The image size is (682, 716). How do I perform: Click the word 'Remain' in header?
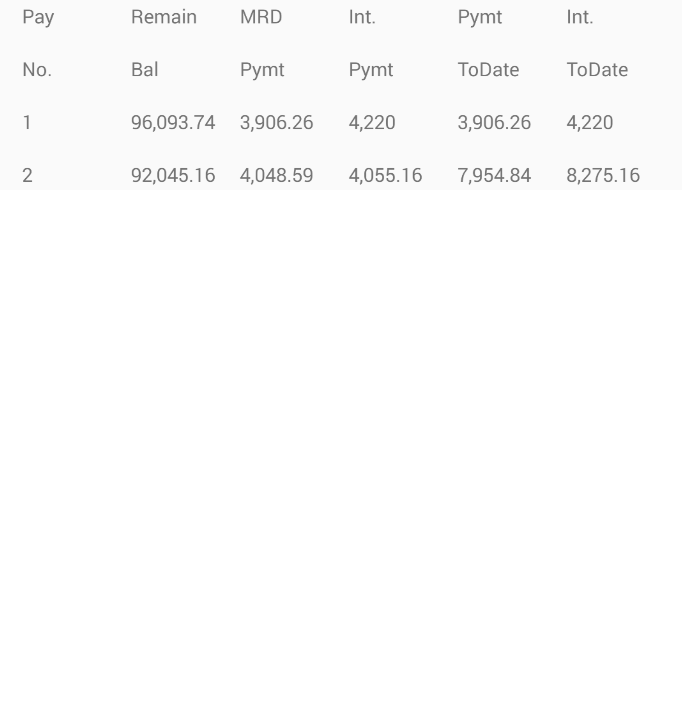click(164, 17)
